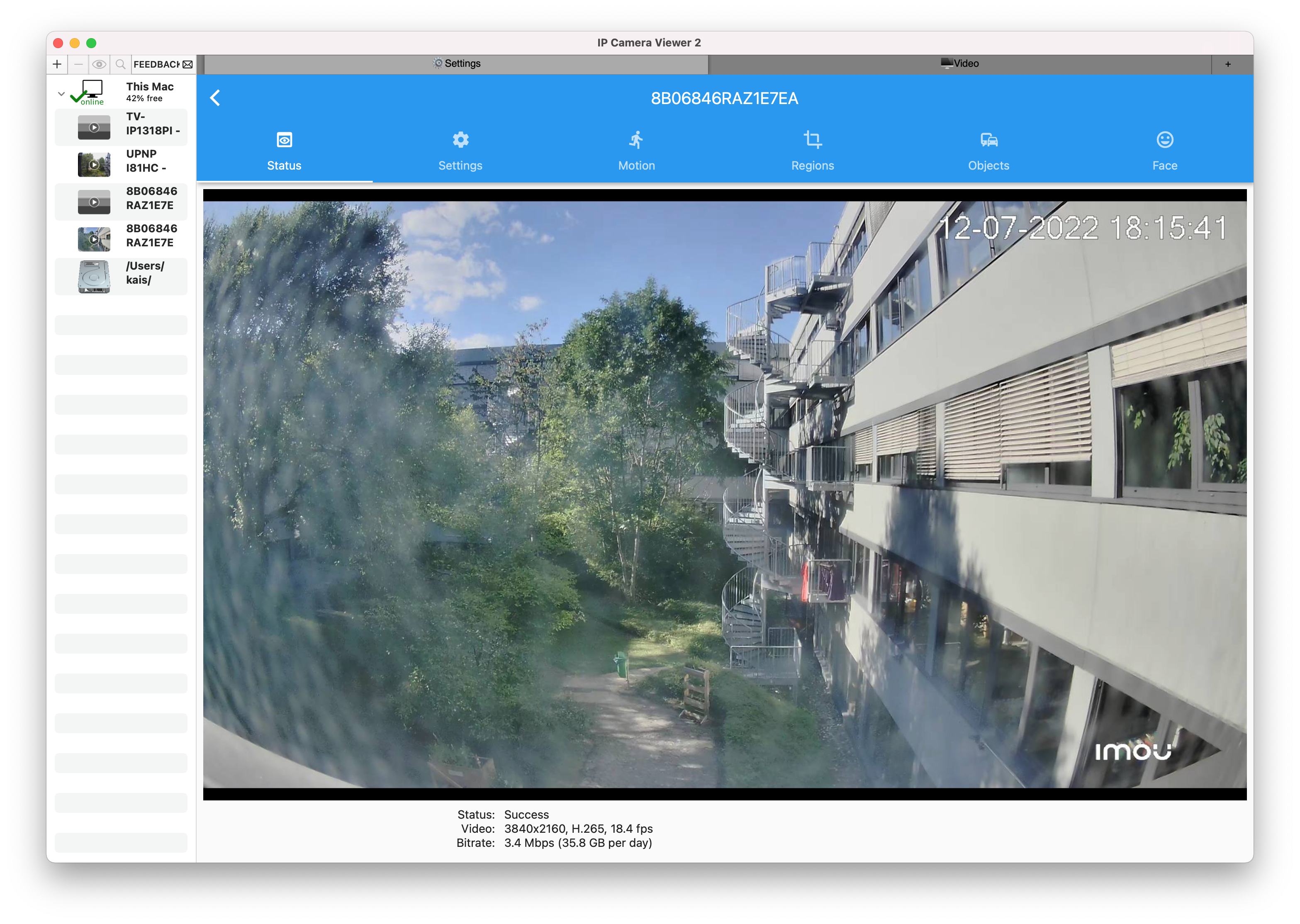Select the Status tab
The height and width of the screenshot is (924, 1300).
pos(284,150)
